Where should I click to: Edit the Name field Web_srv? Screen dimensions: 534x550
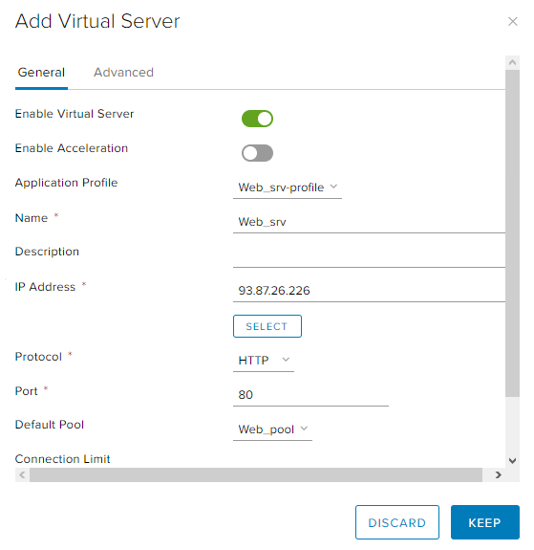click(x=369, y=222)
